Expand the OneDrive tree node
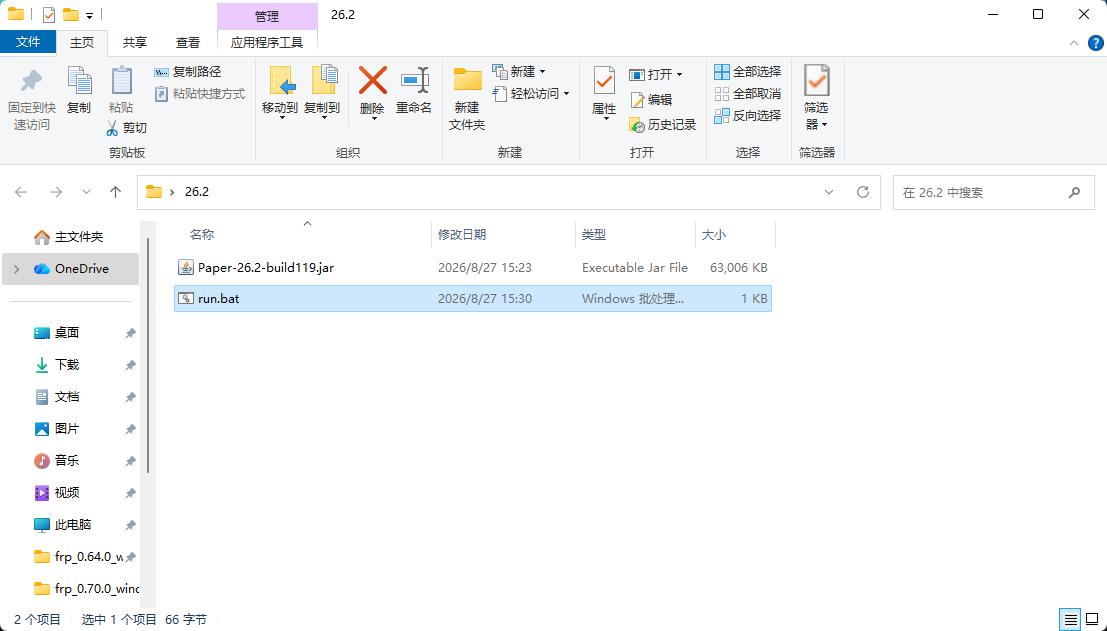Viewport: 1107px width, 631px height. [16, 269]
